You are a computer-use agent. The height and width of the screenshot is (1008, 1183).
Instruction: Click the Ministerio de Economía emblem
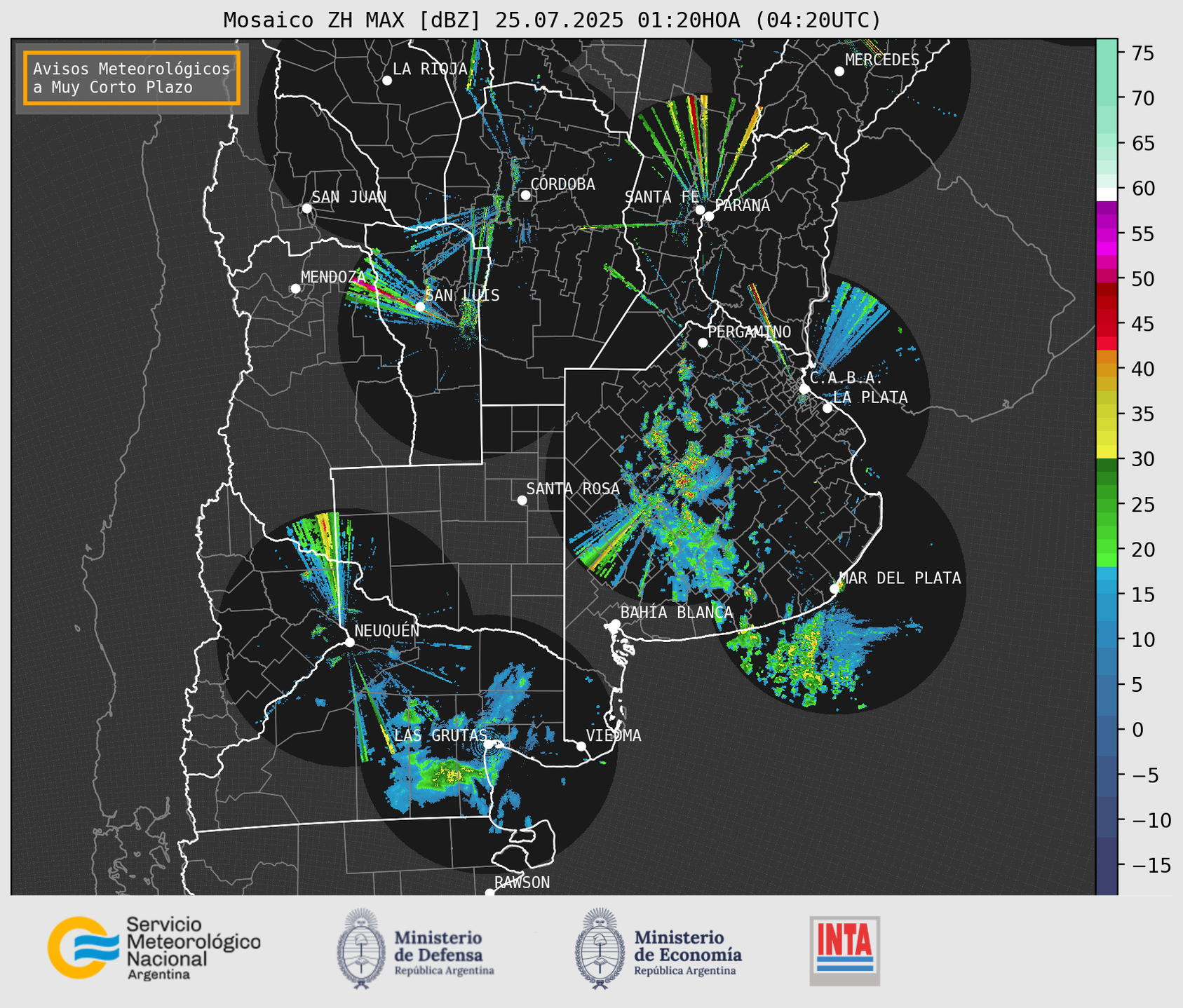[x=600, y=948]
